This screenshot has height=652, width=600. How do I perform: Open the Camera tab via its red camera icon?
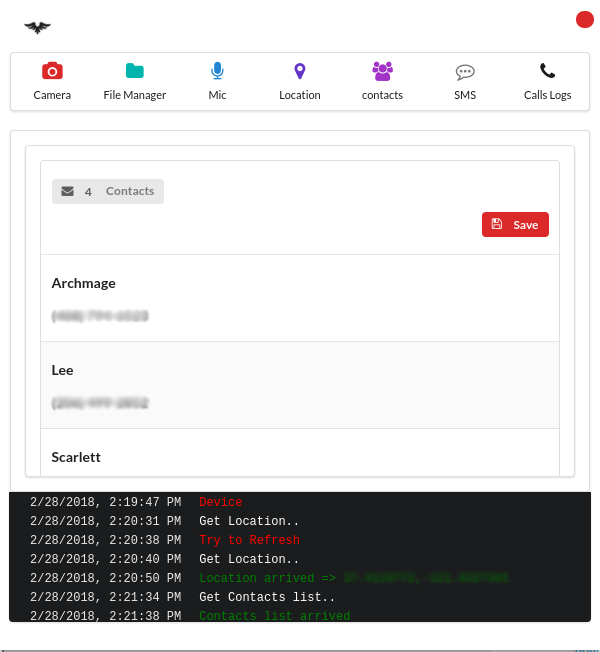coord(52,71)
